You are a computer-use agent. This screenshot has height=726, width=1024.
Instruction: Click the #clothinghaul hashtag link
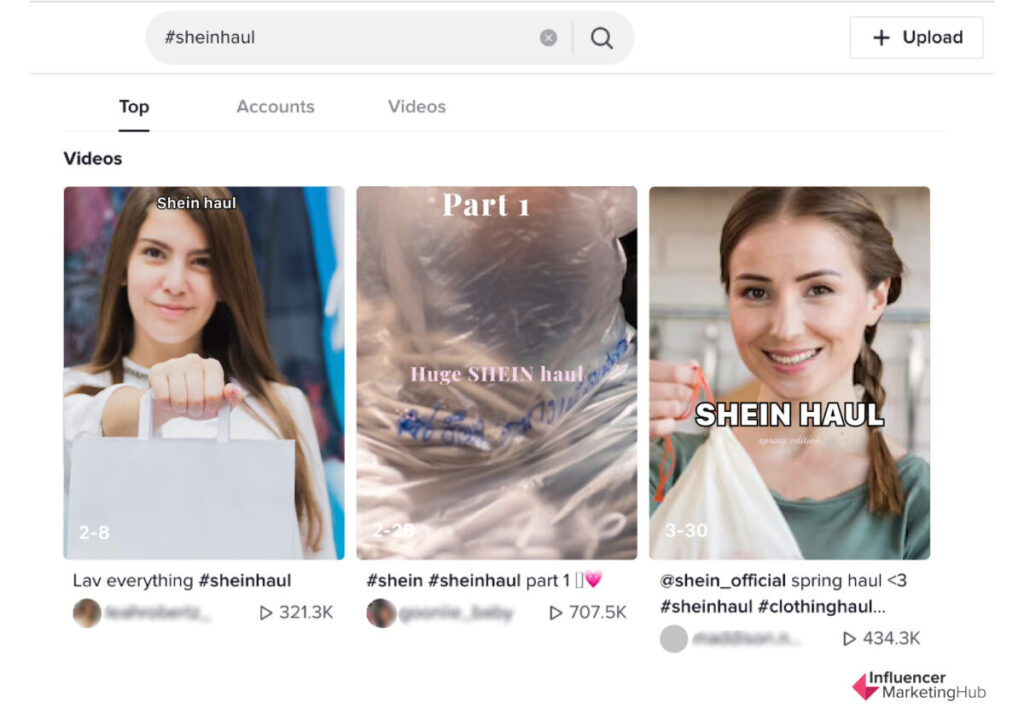click(822, 607)
